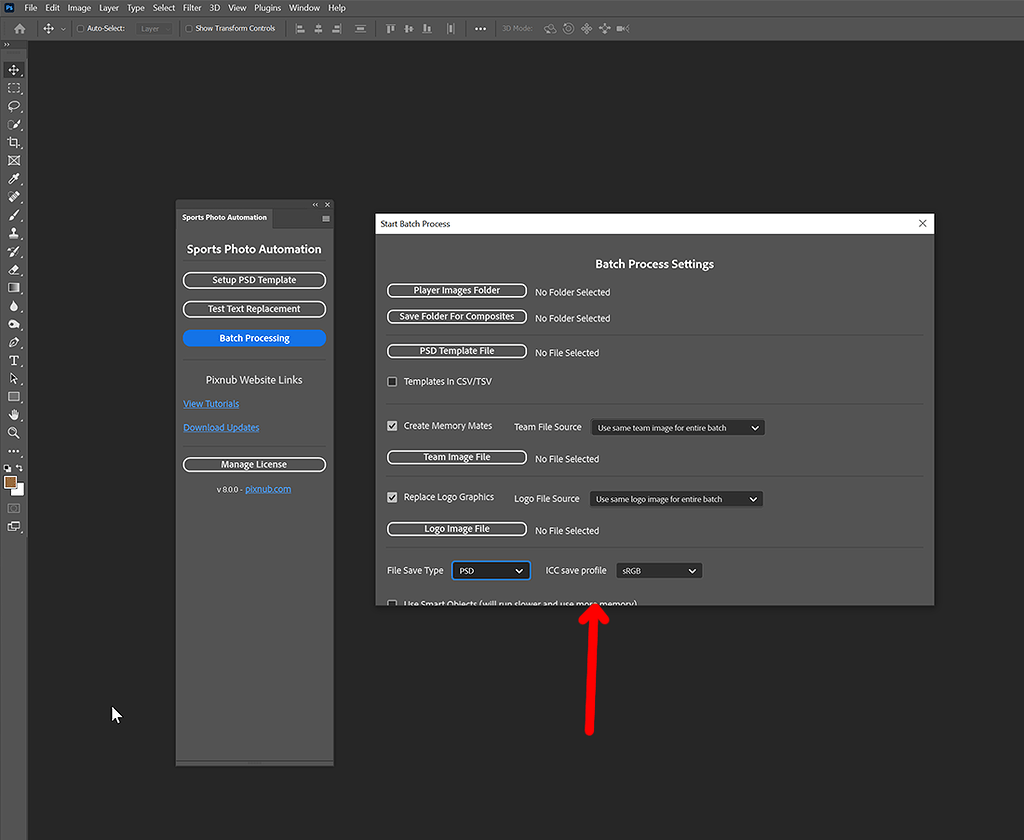Select the Brush tool
This screenshot has width=1024, height=840.
[13, 214]
